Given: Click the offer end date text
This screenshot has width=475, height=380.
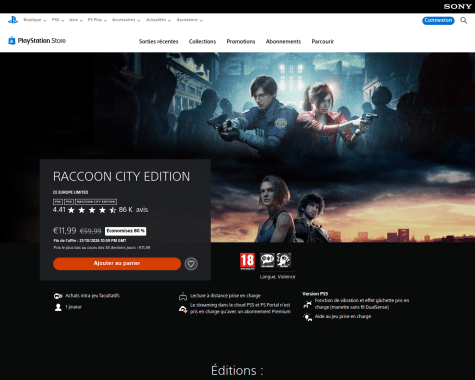Looking at the screenshot, I should [x=90, y=240].
